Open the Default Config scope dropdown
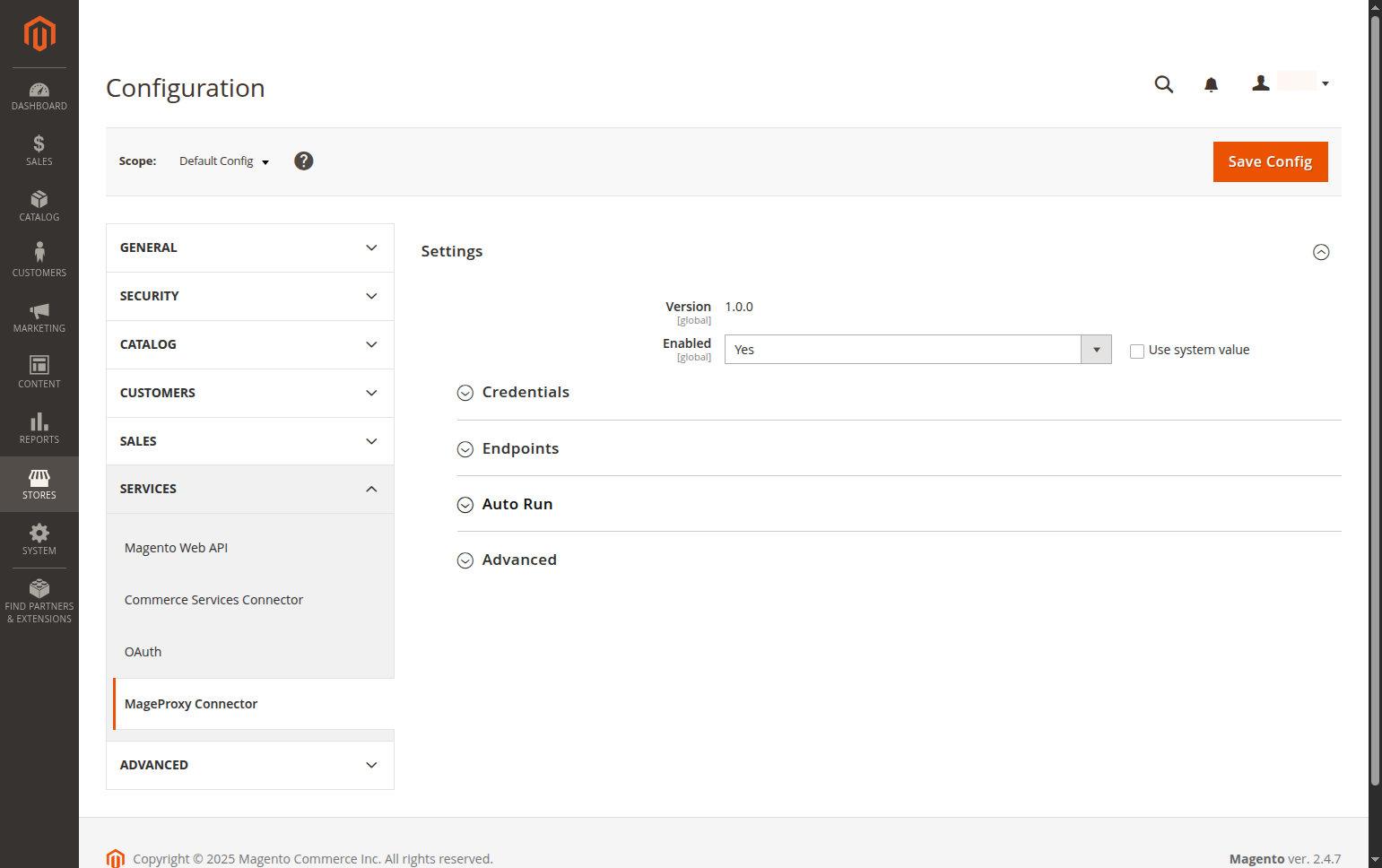This screenshot has height=868, width=1382. coord(224,161)
